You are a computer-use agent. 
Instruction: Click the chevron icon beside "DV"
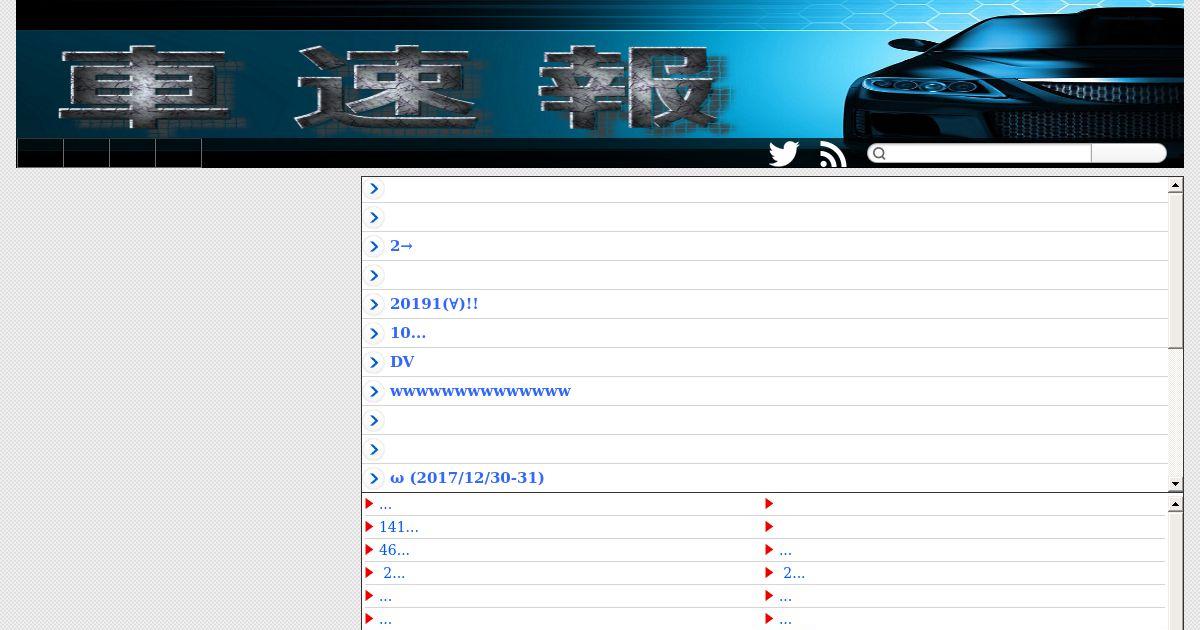[374, 362]
